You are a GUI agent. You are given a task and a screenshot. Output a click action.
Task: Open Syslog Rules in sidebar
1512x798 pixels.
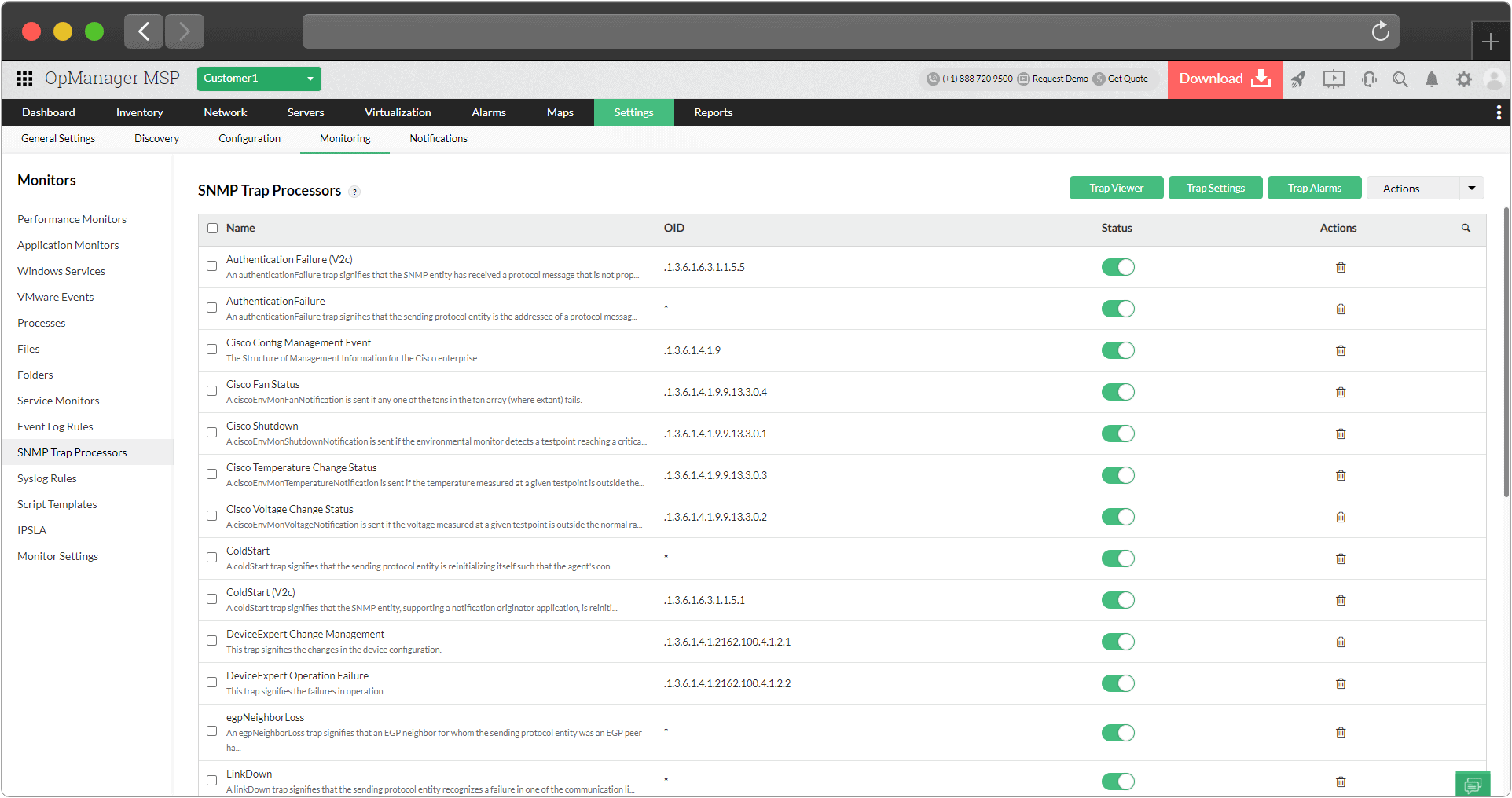pyautogui.click(x=47, y=479)
